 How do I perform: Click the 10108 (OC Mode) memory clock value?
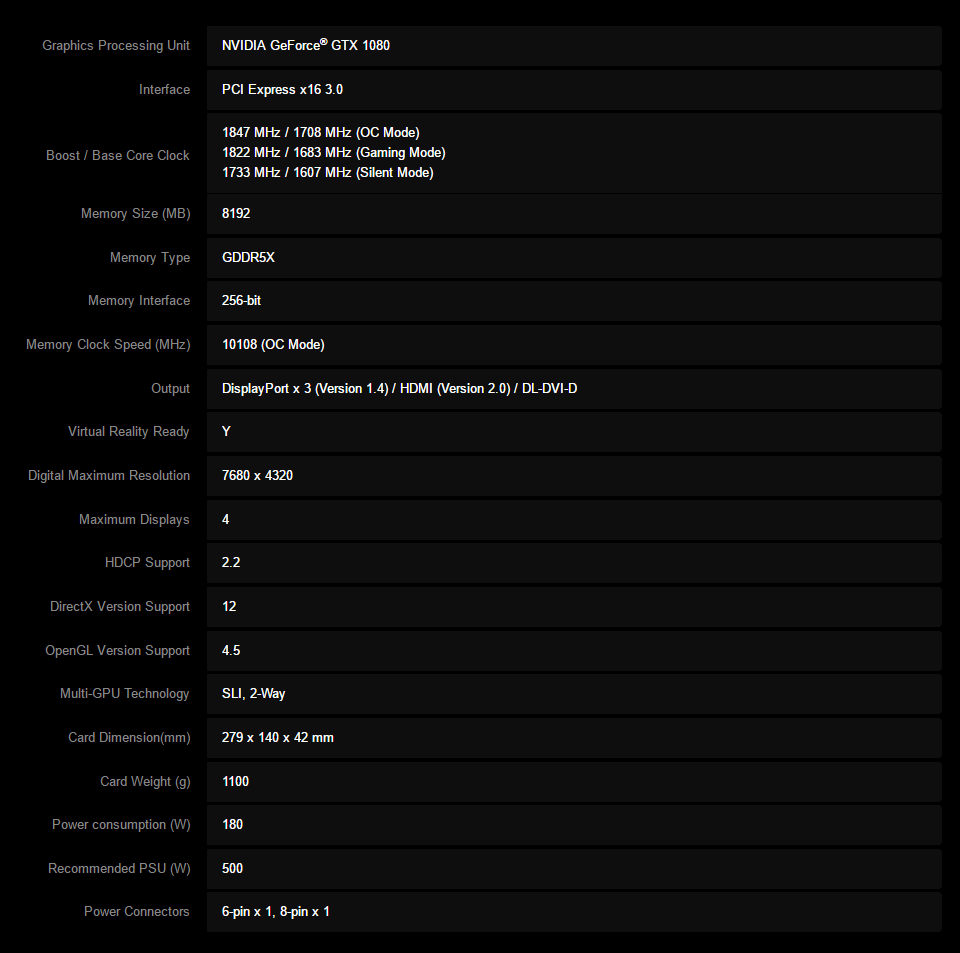pos(273,345)
